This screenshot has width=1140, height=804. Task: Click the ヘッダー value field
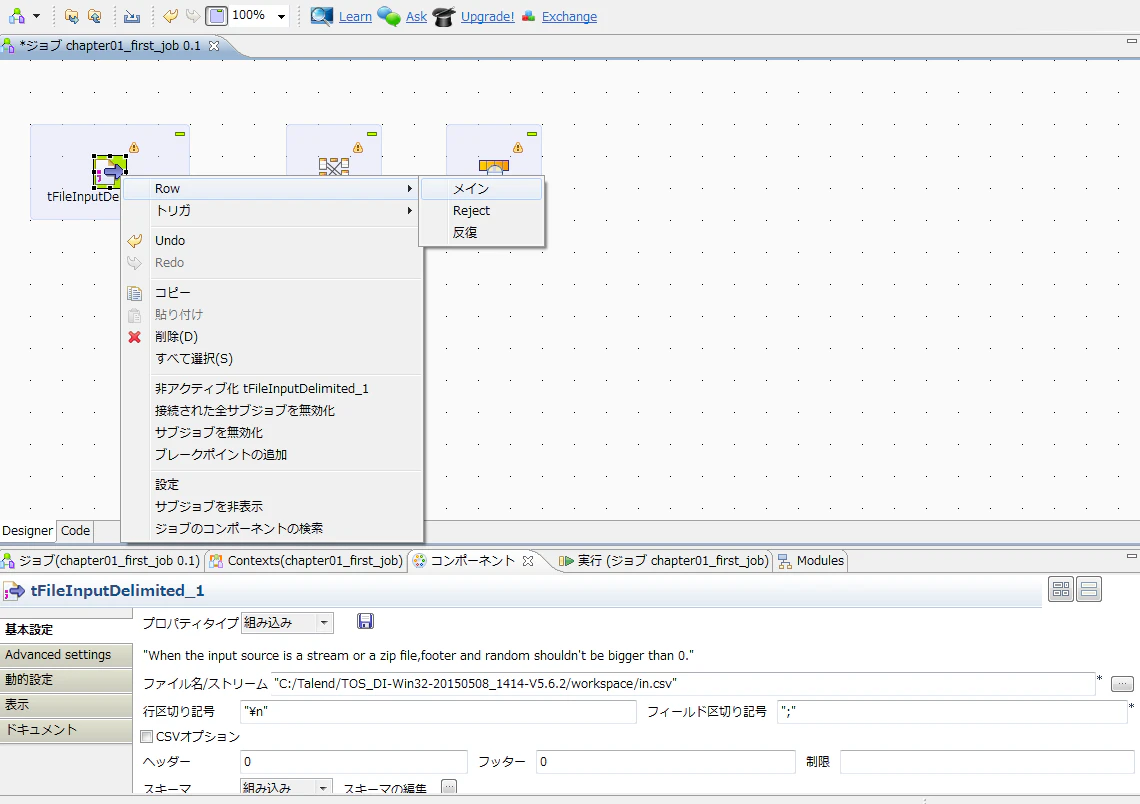pyautogui.click(x=353, y=761)
